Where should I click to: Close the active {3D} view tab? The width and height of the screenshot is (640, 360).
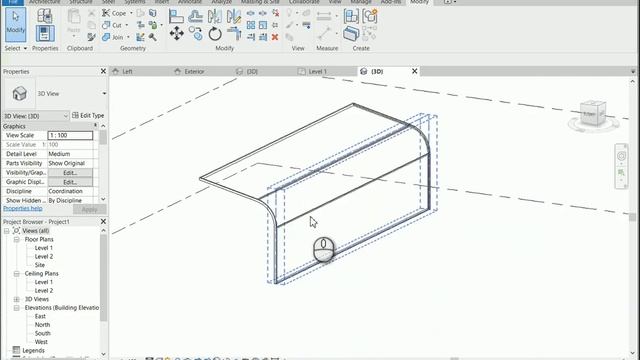[x=414, y=71]
